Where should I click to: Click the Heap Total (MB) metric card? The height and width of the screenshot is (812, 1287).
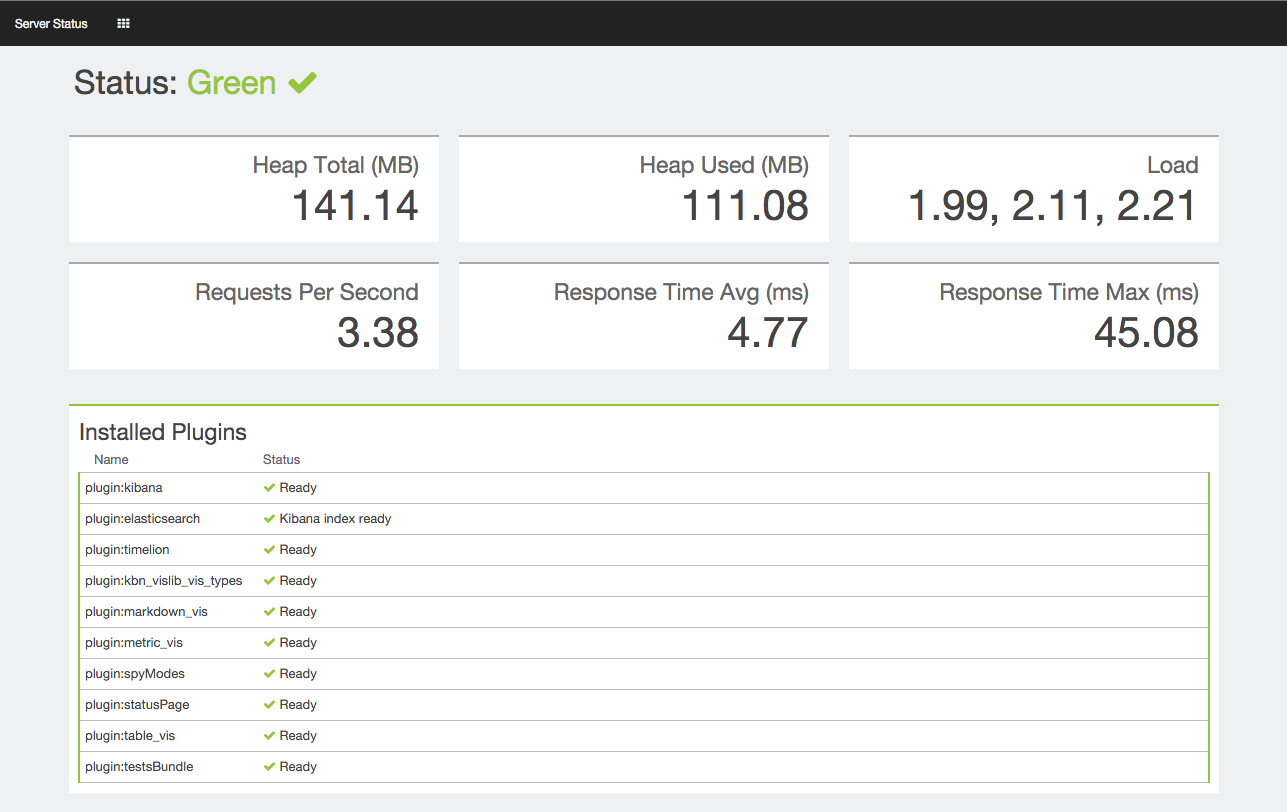[253, 189]
